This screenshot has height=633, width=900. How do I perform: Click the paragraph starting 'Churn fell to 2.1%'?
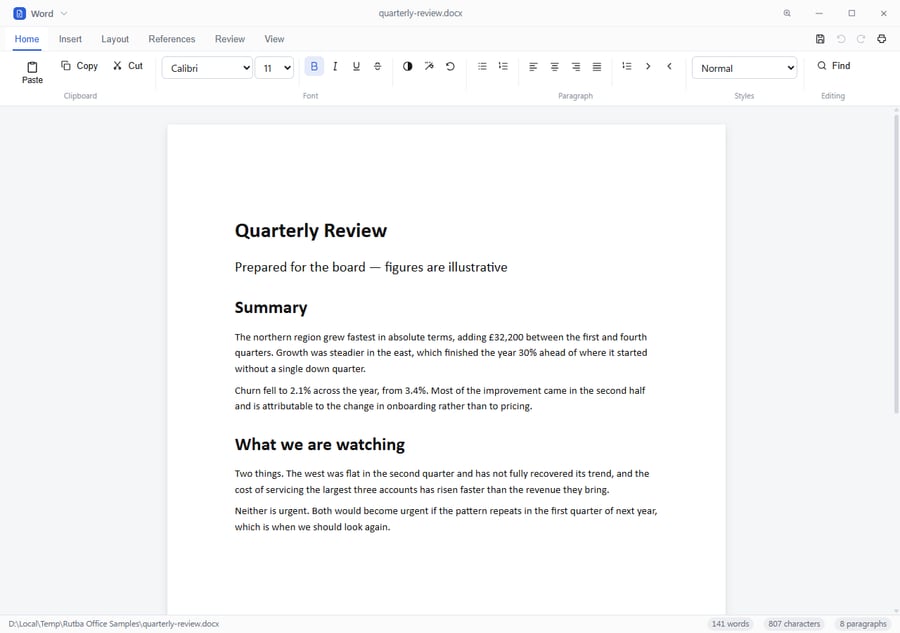point(440,398)
